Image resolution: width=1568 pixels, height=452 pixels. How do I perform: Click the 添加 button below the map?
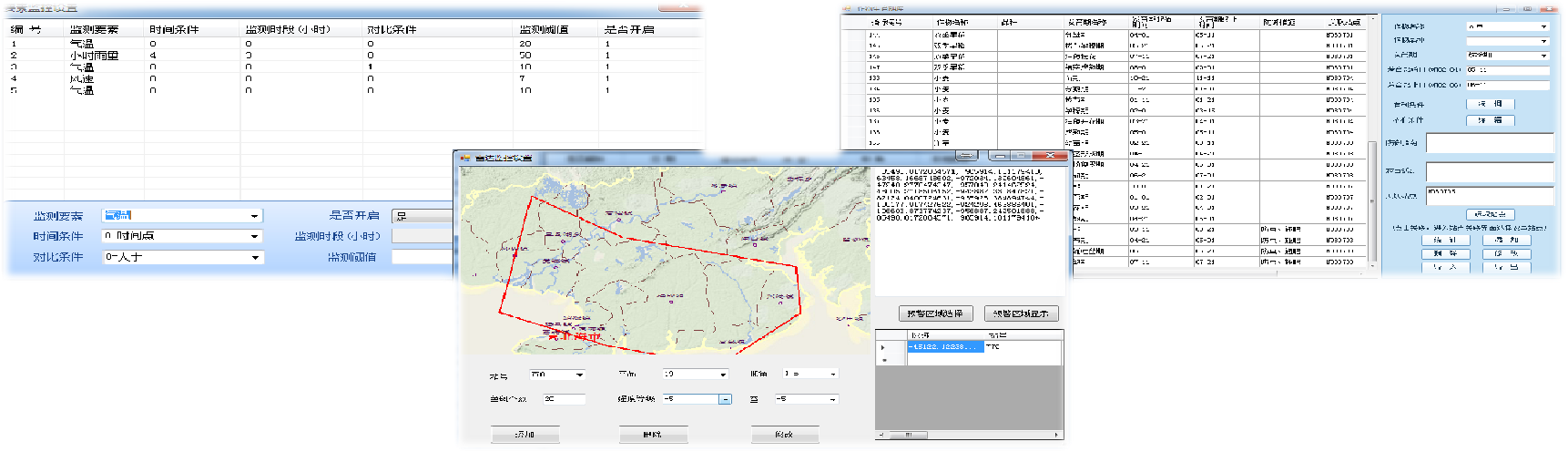click(x=524, y=435)
